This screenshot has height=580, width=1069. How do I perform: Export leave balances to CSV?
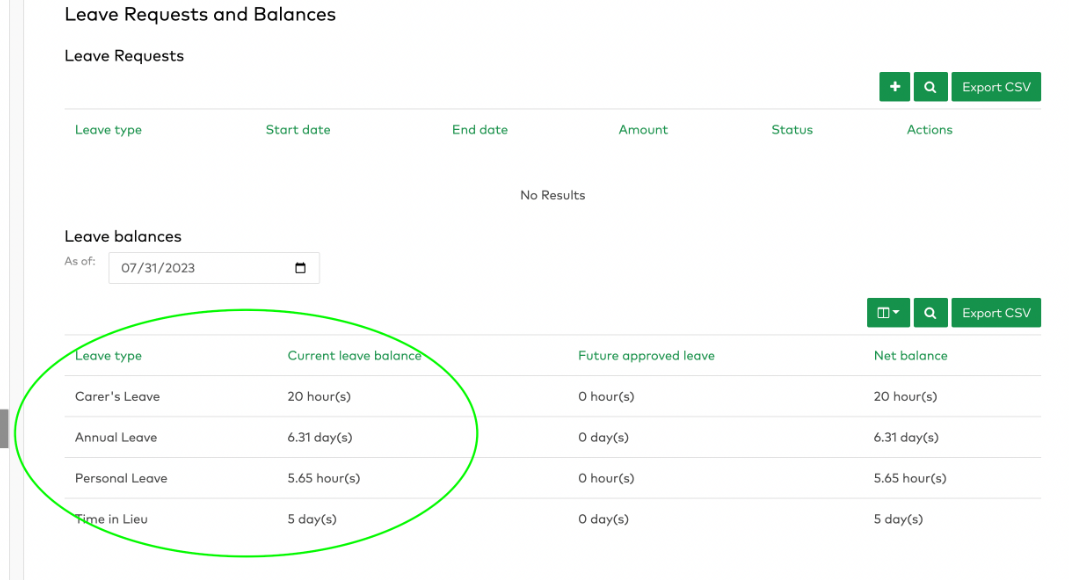click(x=996, y=313)
